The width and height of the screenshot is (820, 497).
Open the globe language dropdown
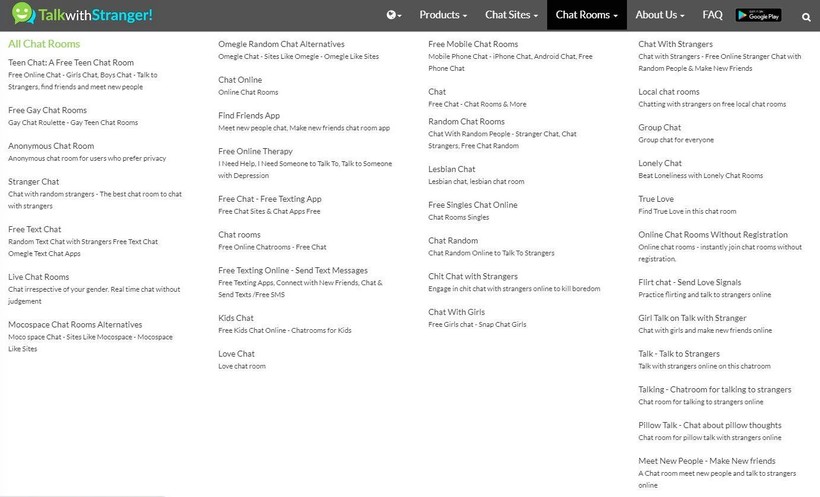[x=394, y=15]
